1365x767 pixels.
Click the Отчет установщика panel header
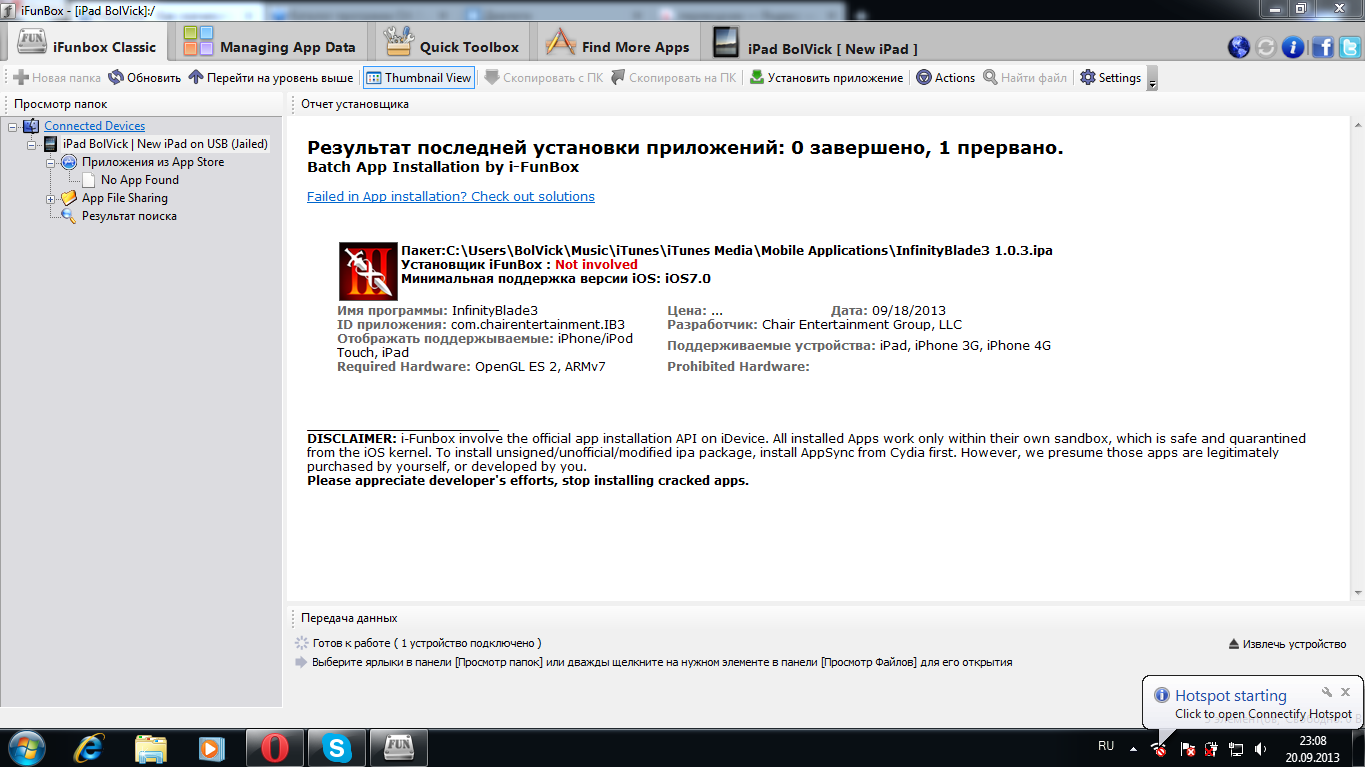[x=355, y=104]
